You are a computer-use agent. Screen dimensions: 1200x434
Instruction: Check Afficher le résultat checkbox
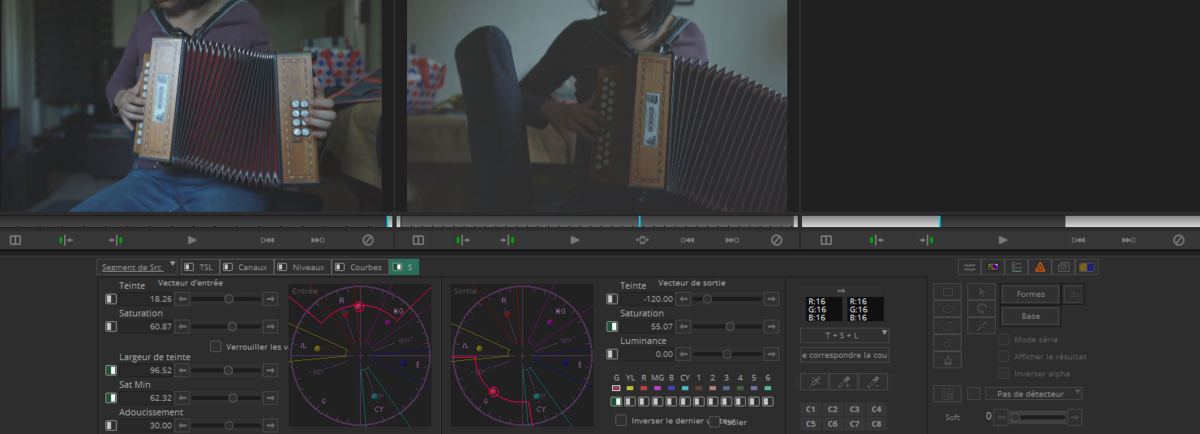click(x=1003, y=356)
